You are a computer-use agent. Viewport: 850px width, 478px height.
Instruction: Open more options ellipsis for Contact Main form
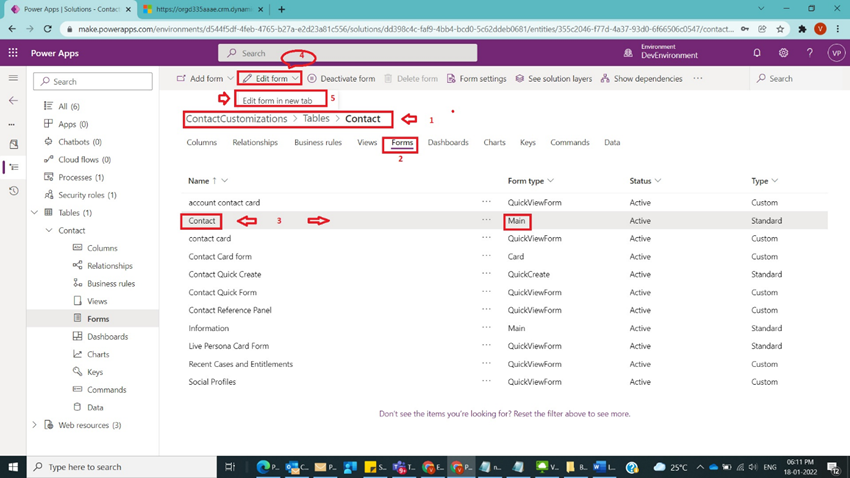pyautogui.click(x=486, y=220)
